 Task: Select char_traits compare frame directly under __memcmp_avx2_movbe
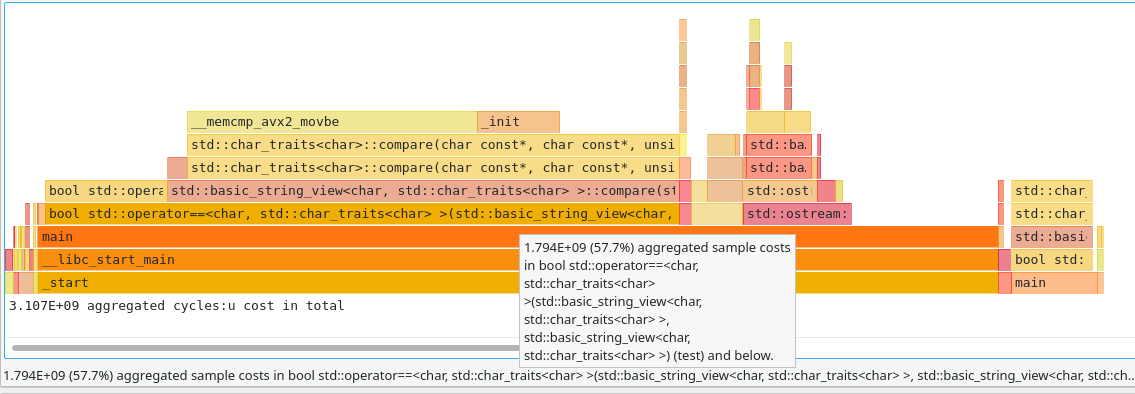click(x=433, y=145)
